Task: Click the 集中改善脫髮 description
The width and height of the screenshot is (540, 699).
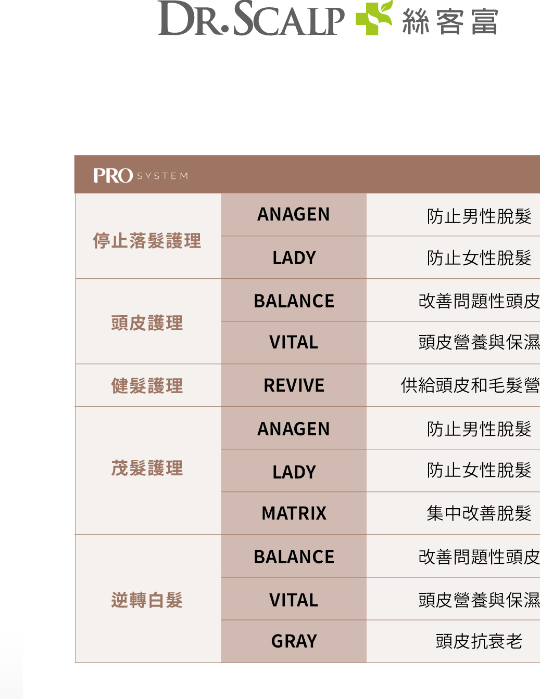Action: pyautogui.click(x=478, y=514)
